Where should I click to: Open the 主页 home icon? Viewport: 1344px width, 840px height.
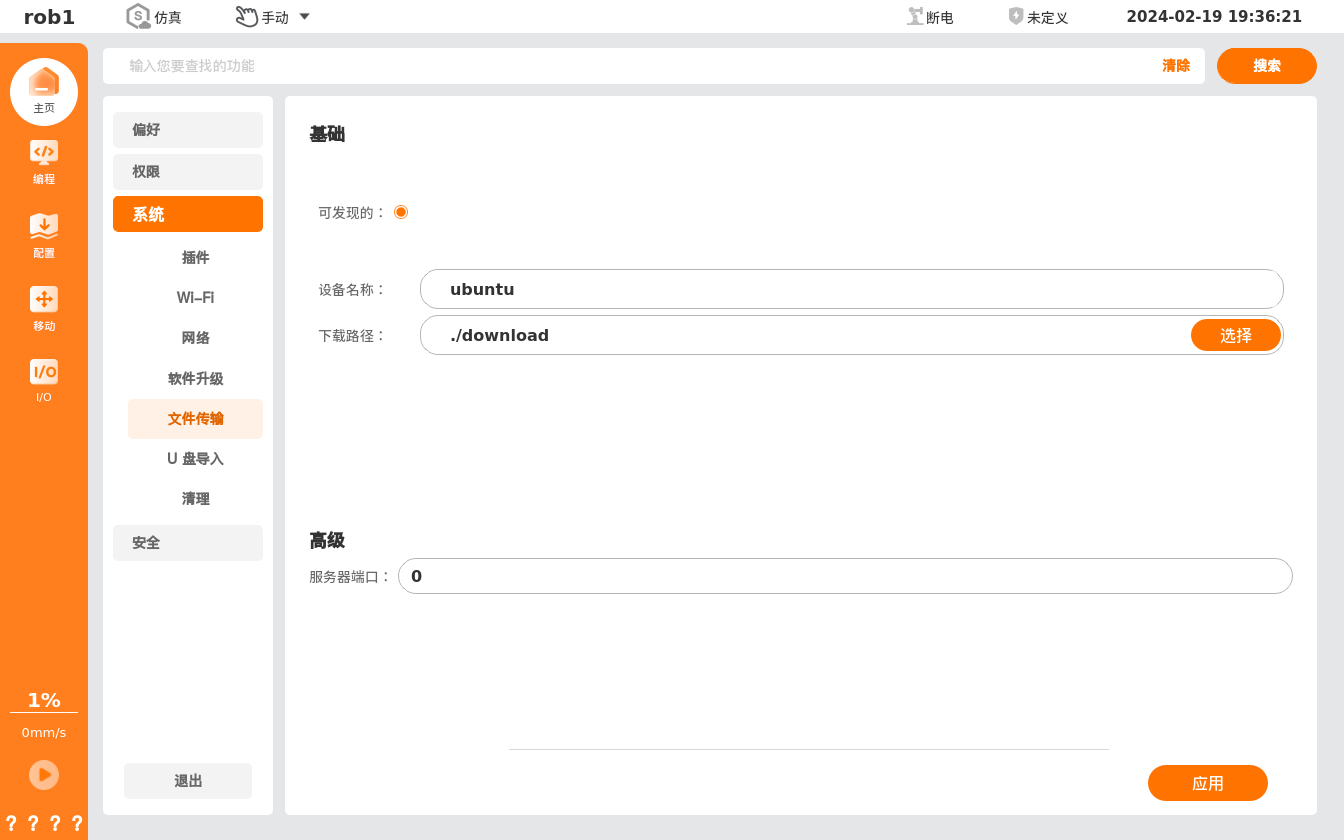[x=44, y=91]
